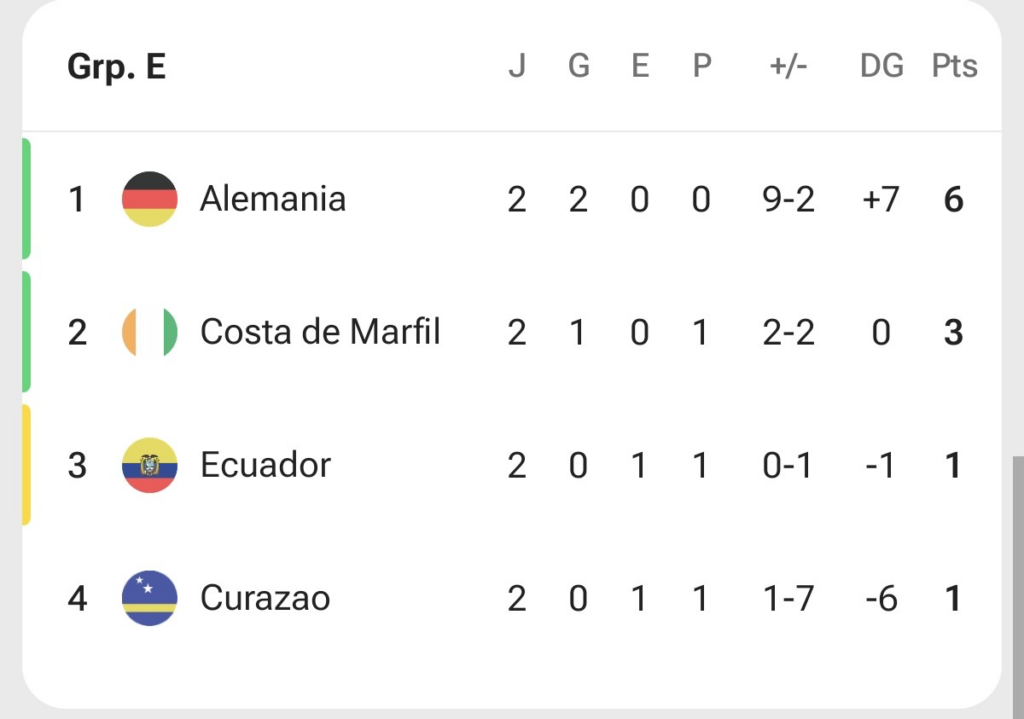
Task: Click the Alemania flag icon
Action: point(150,199)
